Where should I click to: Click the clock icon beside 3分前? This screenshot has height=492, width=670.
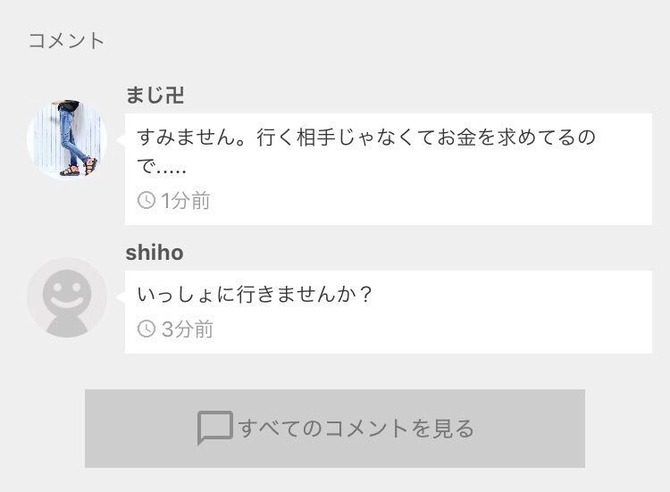pyautogui.click(x=146, y=329)
